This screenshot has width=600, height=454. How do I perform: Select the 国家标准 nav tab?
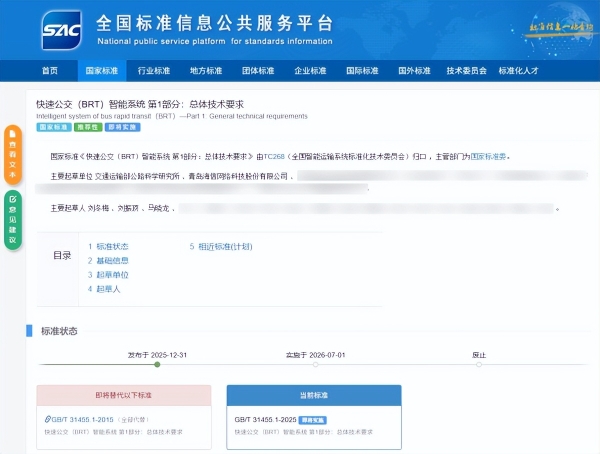click(x=102, y=71)
